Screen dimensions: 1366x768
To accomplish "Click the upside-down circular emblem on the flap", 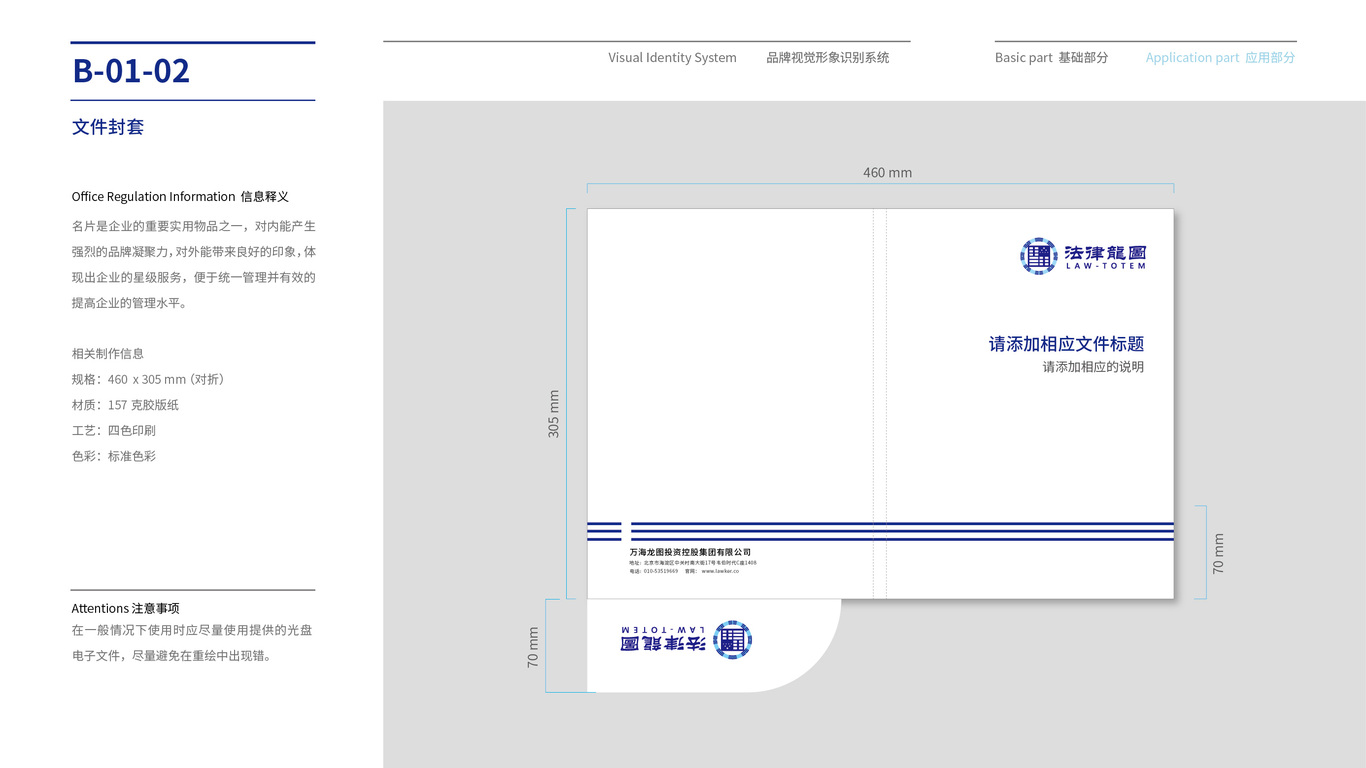I will pyautogui.click(x=733, y=640).
